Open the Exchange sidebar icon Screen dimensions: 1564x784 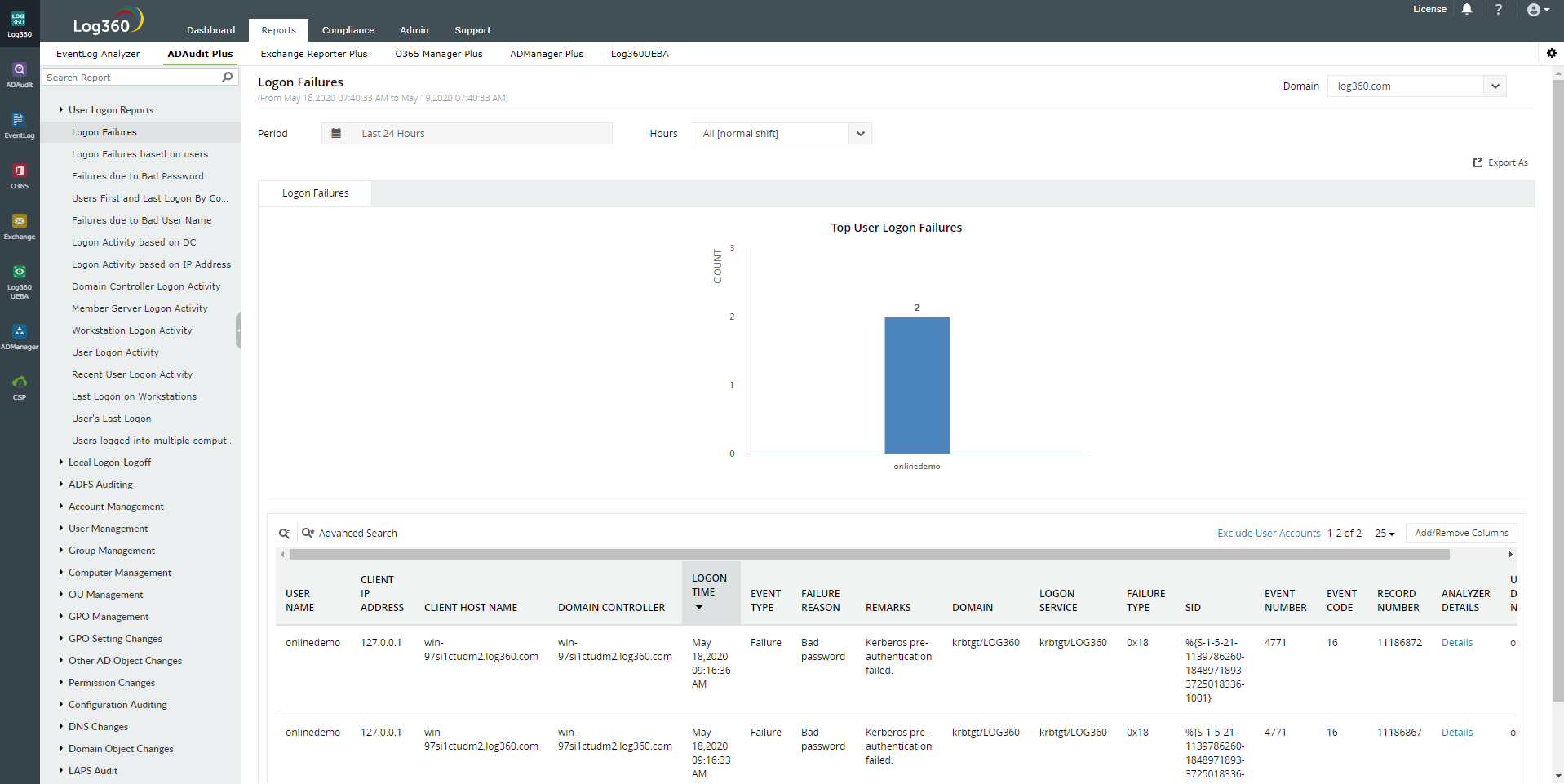(20, 226)
